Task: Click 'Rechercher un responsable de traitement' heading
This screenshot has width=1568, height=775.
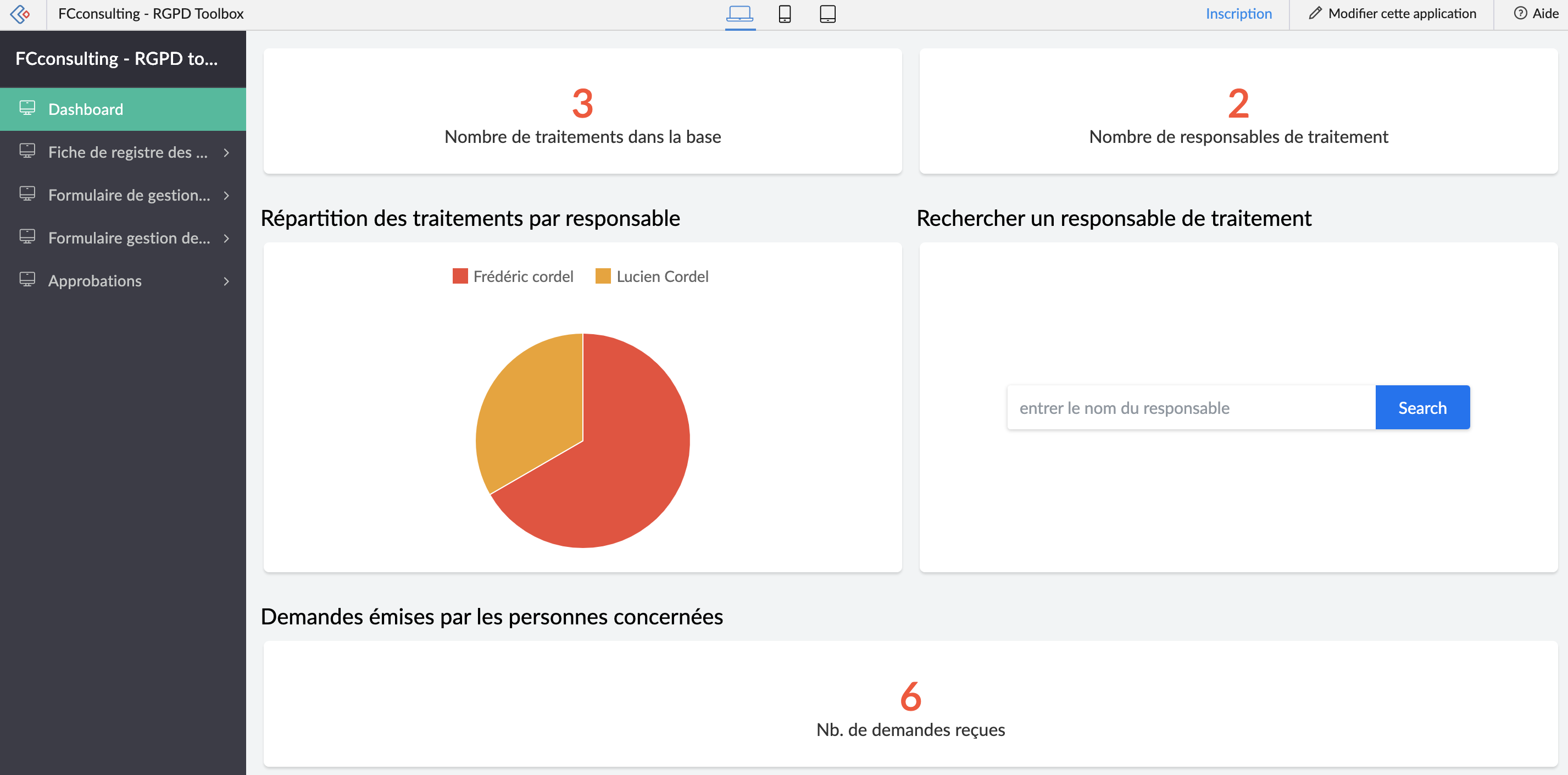Action: 1114,219
